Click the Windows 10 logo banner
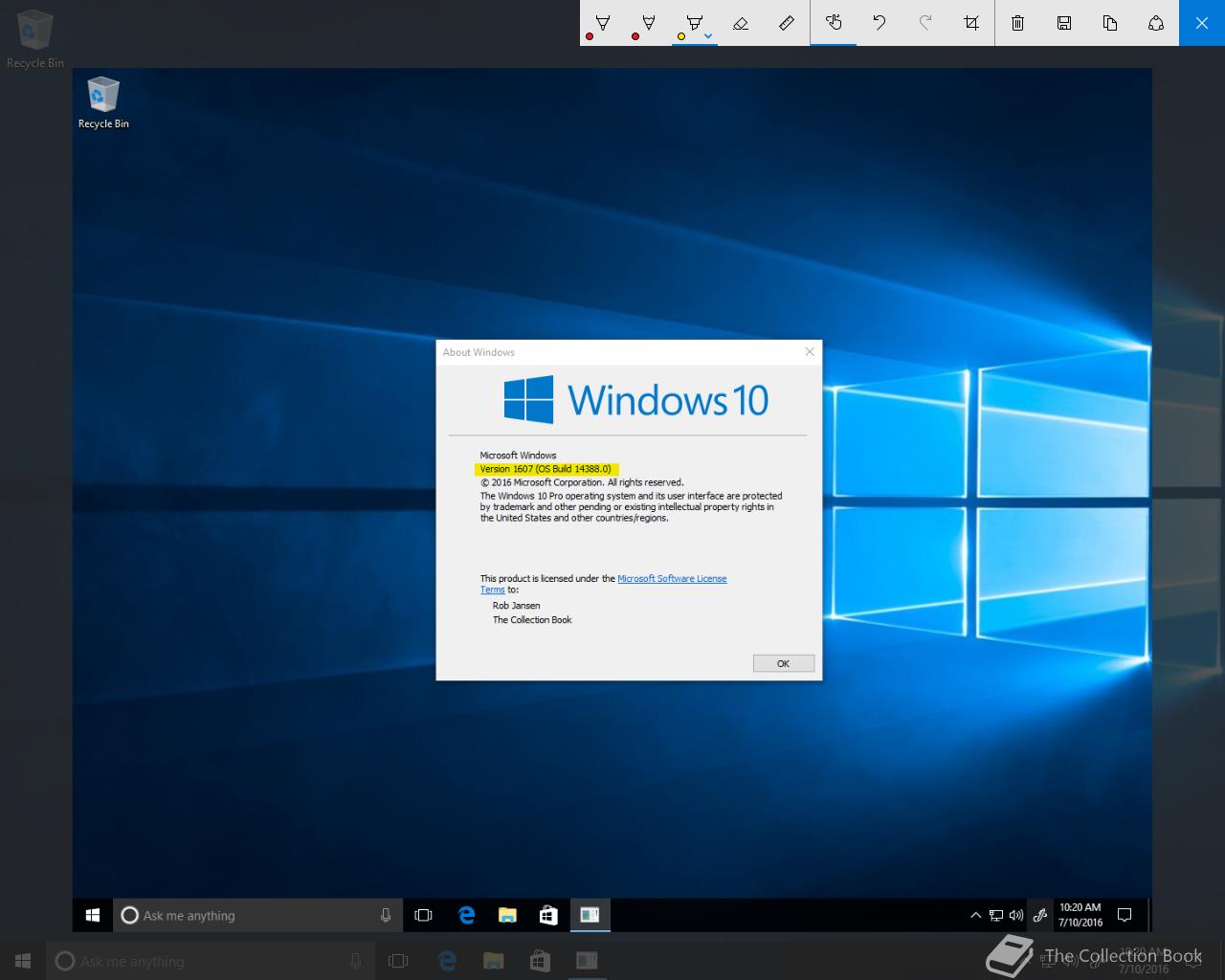This screenshot has height=980, width=1225. (636, 400)
